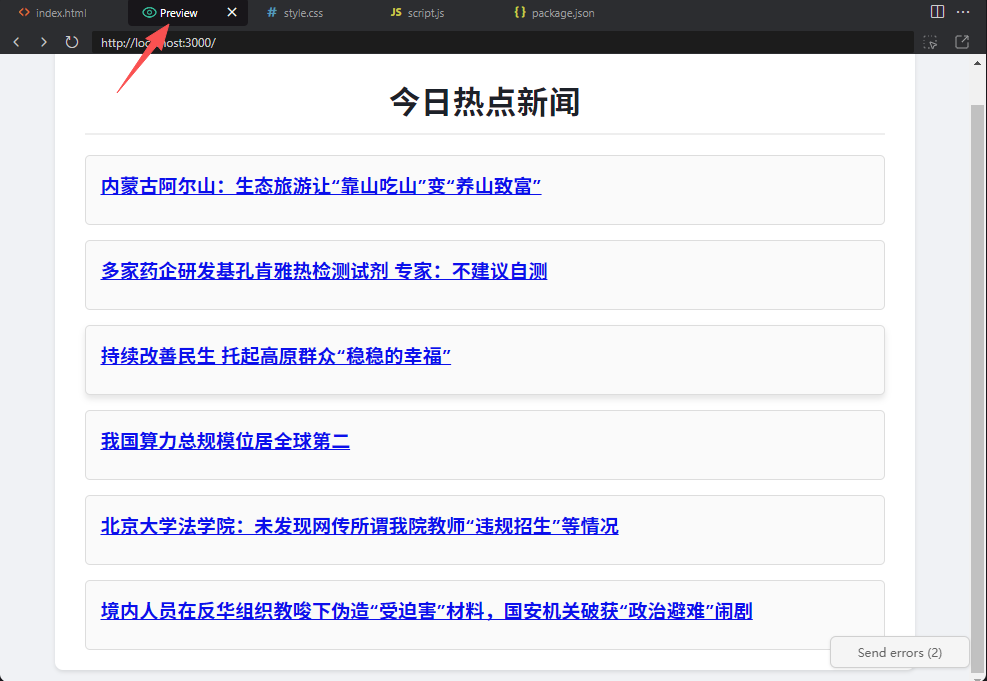
Task: Open the 北京大学法学院 news link
Action: (x=359, y=526)
